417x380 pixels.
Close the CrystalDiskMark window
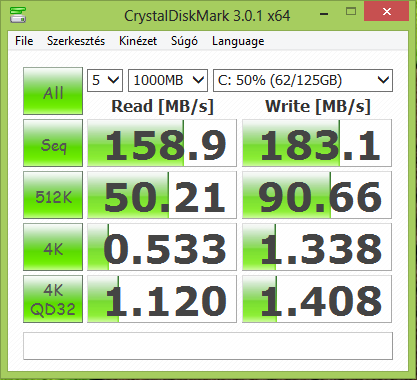click(x=387, y=12)
